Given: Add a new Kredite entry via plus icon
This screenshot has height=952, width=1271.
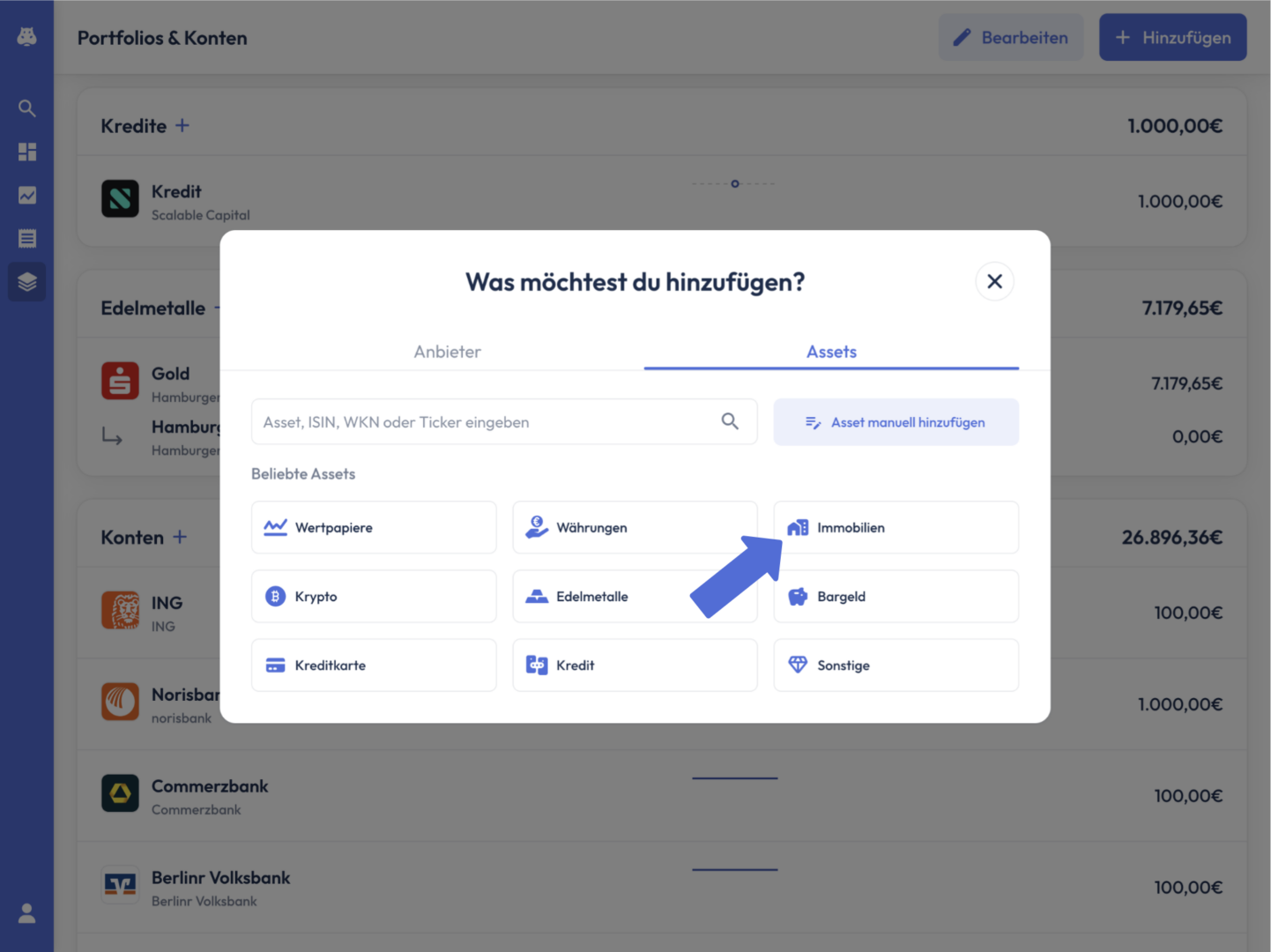Looking at the screenshot, I should 182,125.
